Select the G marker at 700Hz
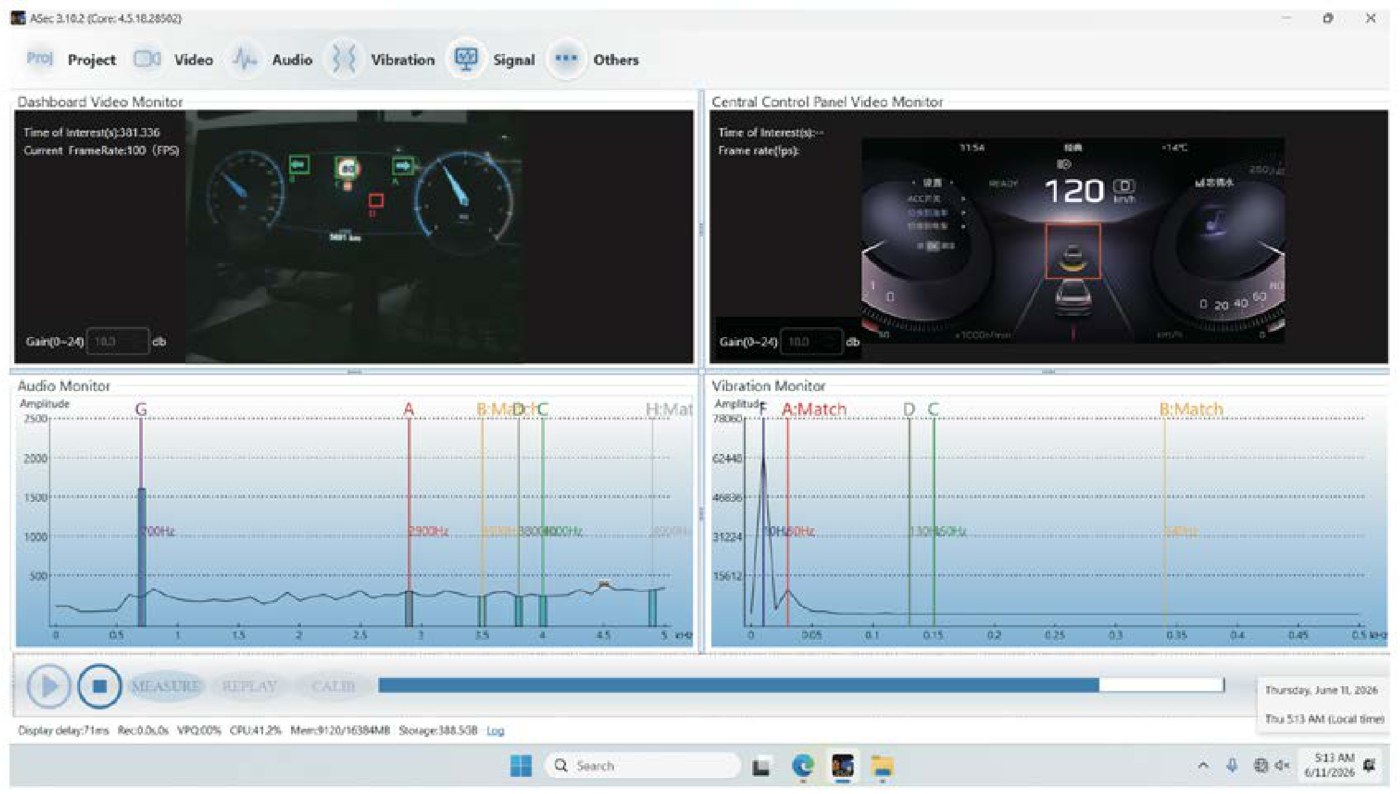Viewport: 1400px width, 794px height. click(x=141, y=409)
